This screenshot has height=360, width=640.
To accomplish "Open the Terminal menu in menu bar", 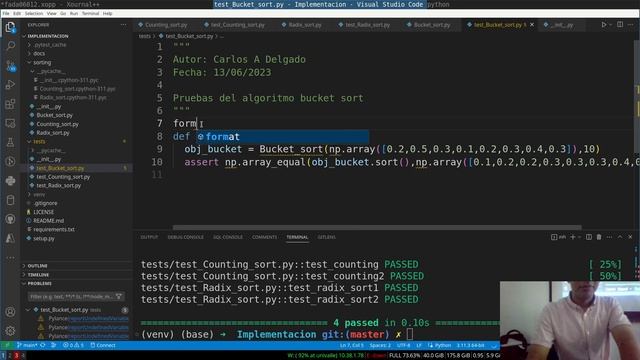I will click(x=90, y=13).
